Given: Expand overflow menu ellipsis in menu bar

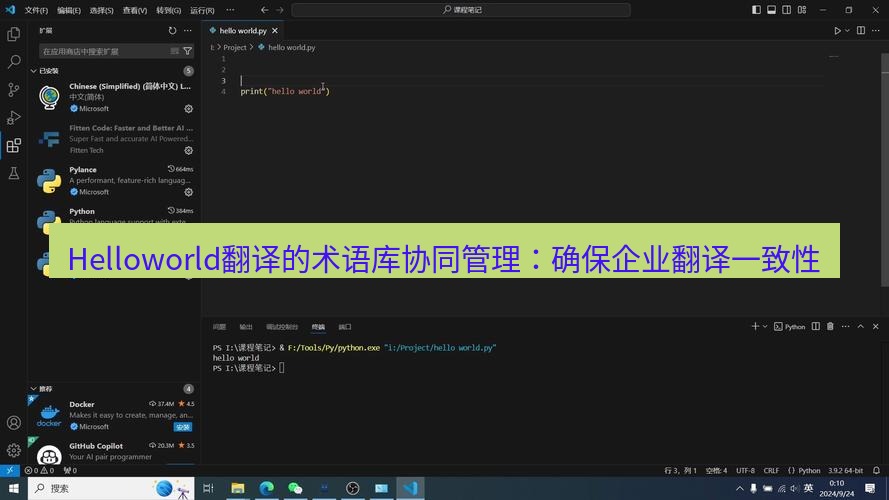Looking at the screenshot, I should [230, 10].
